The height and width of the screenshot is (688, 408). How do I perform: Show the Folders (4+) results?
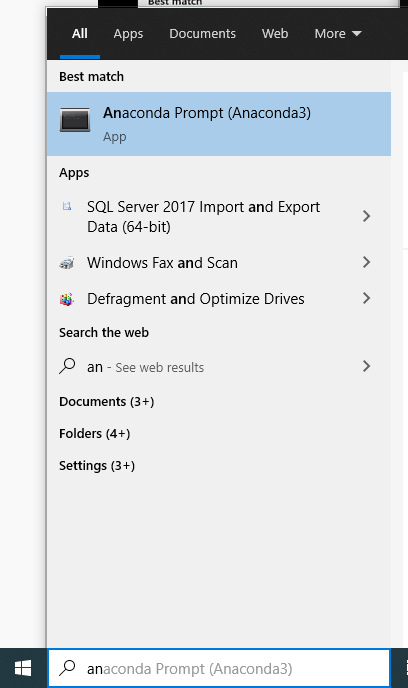(x=95, y=434)
